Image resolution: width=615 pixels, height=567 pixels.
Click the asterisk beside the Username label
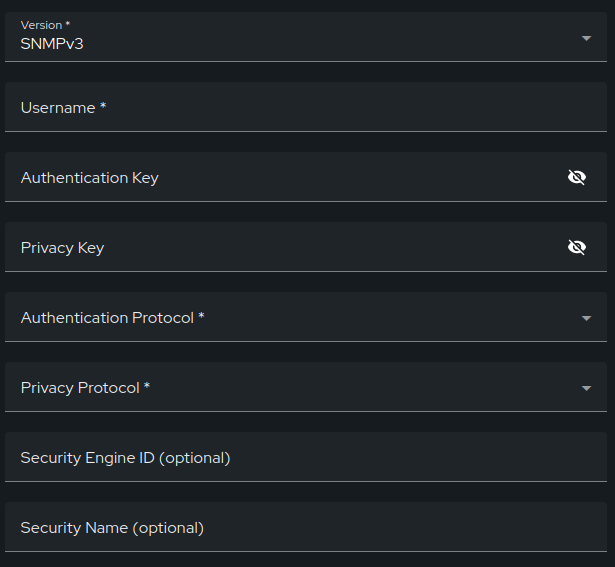103,105
